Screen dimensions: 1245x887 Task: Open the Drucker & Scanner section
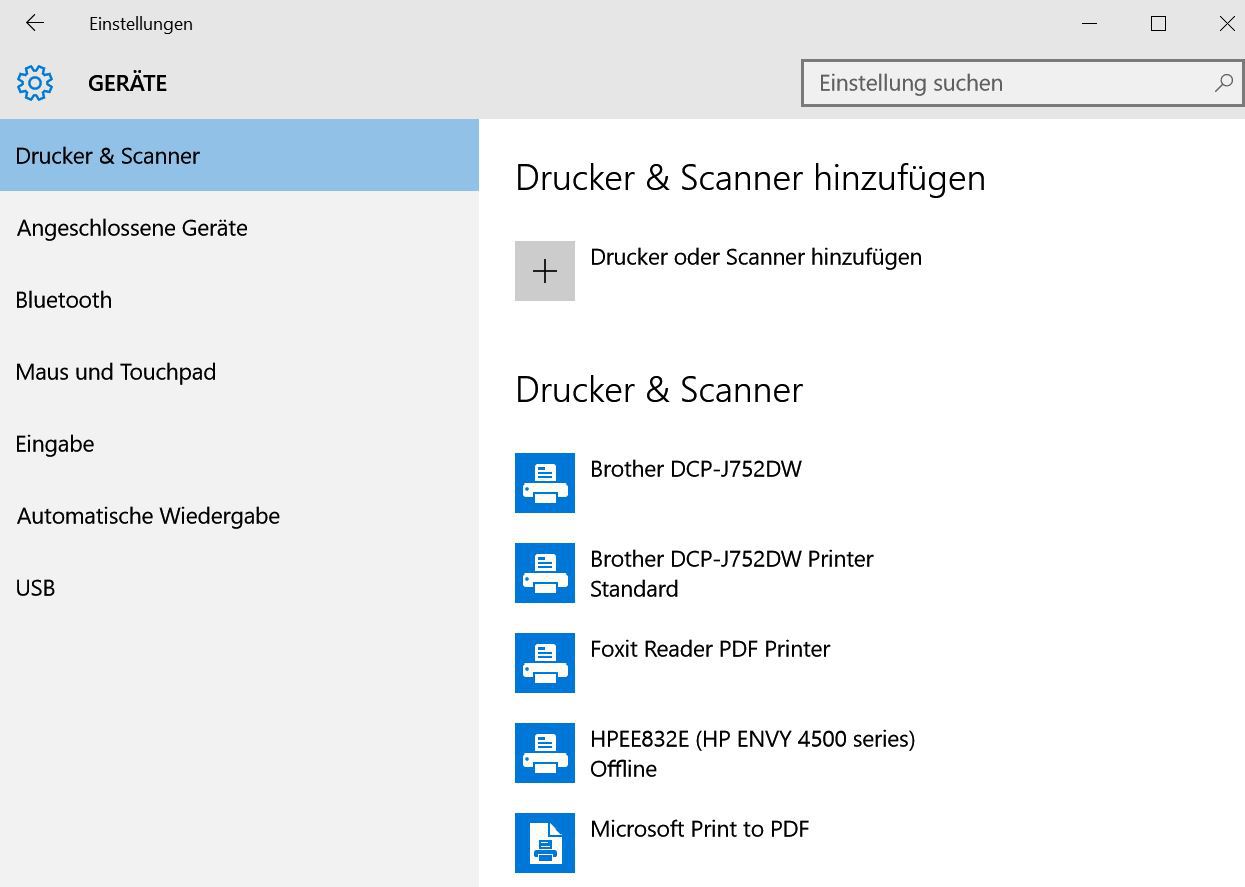[x=108, y=156]
